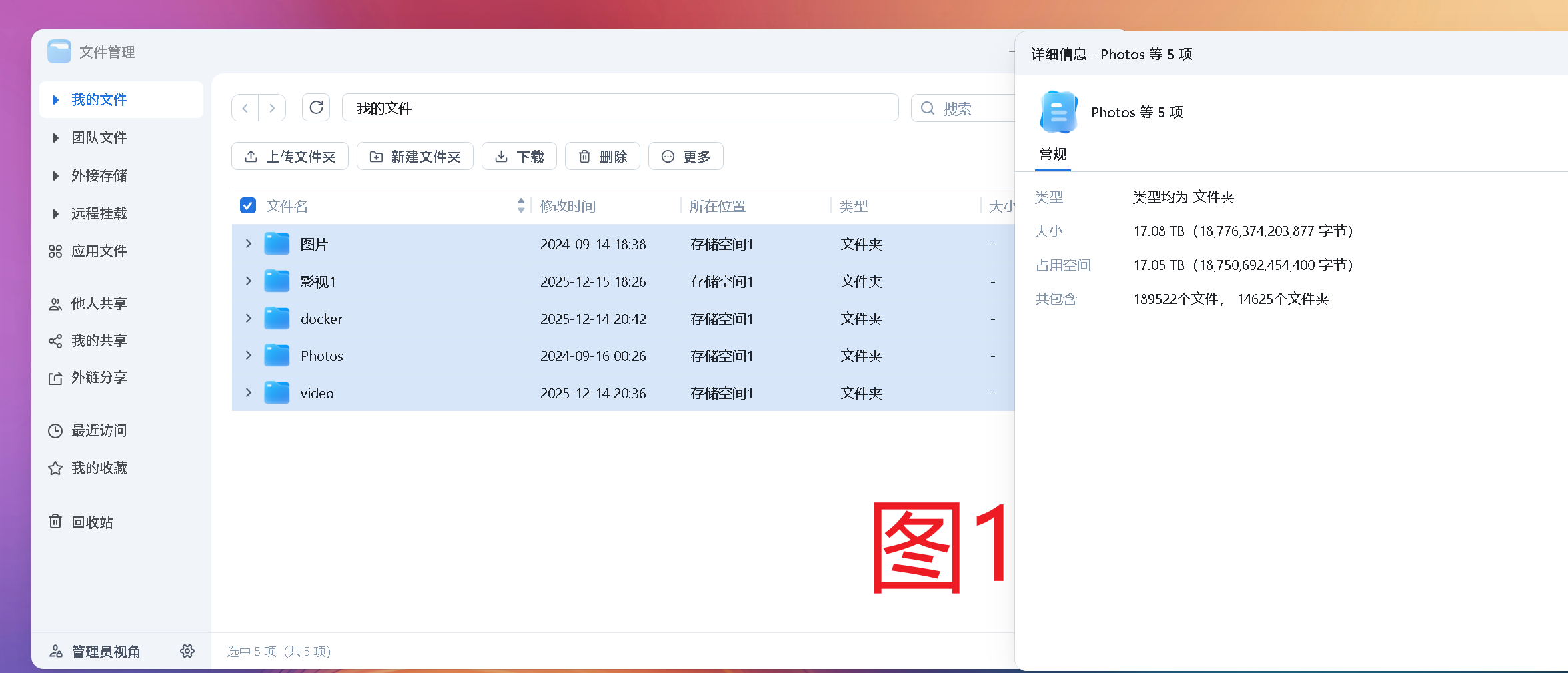1568x673 pixels.
Task: Go back using the left arrow icon
Action: point(245,108)
